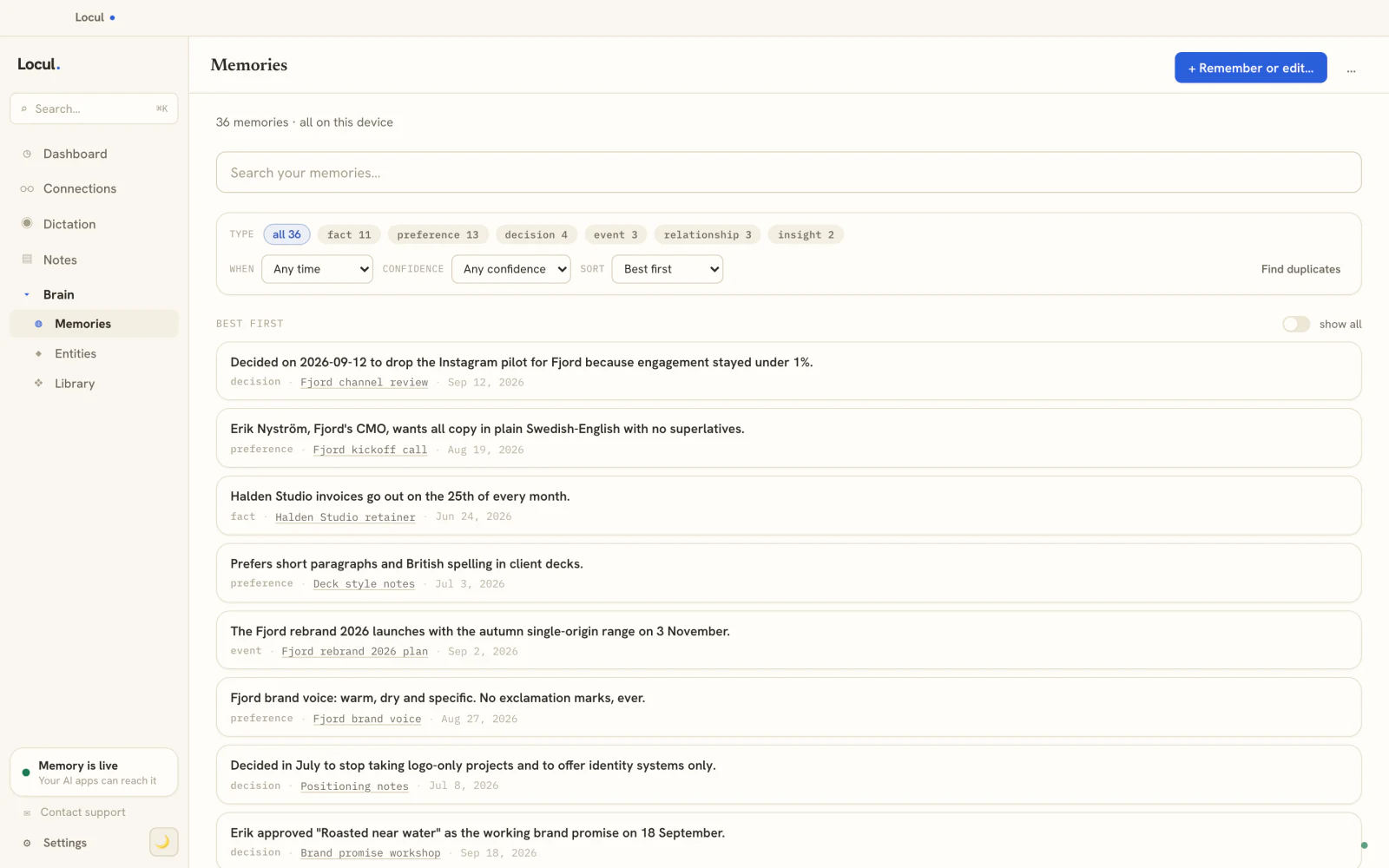Open the Fjord rebrand 2026 plan link

pyautogui.click(x=354, y=651)
